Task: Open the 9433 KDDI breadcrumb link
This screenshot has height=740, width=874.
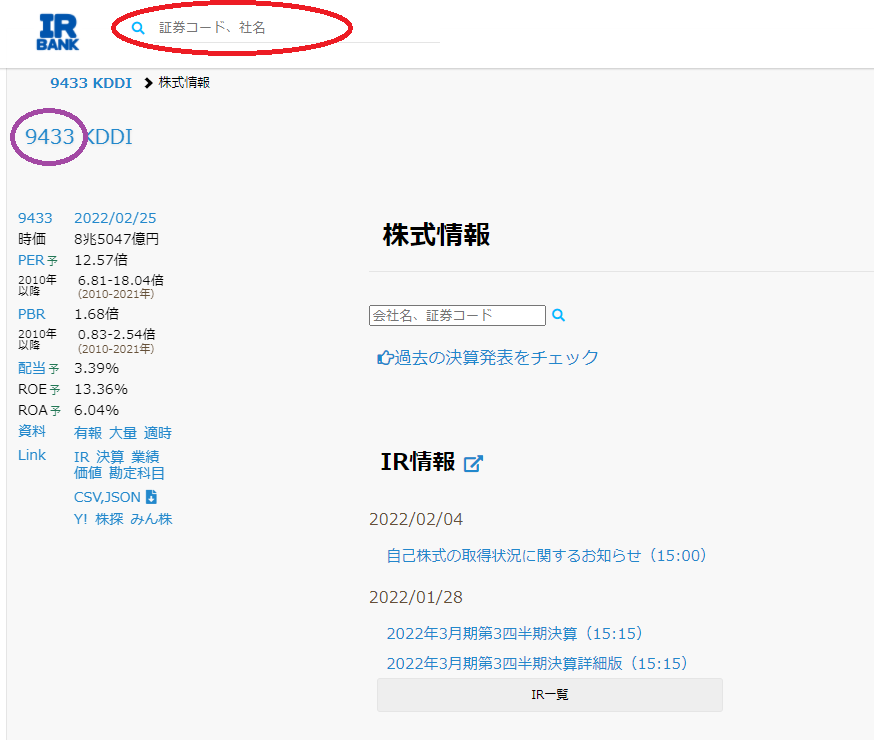Action: point(91,83)
